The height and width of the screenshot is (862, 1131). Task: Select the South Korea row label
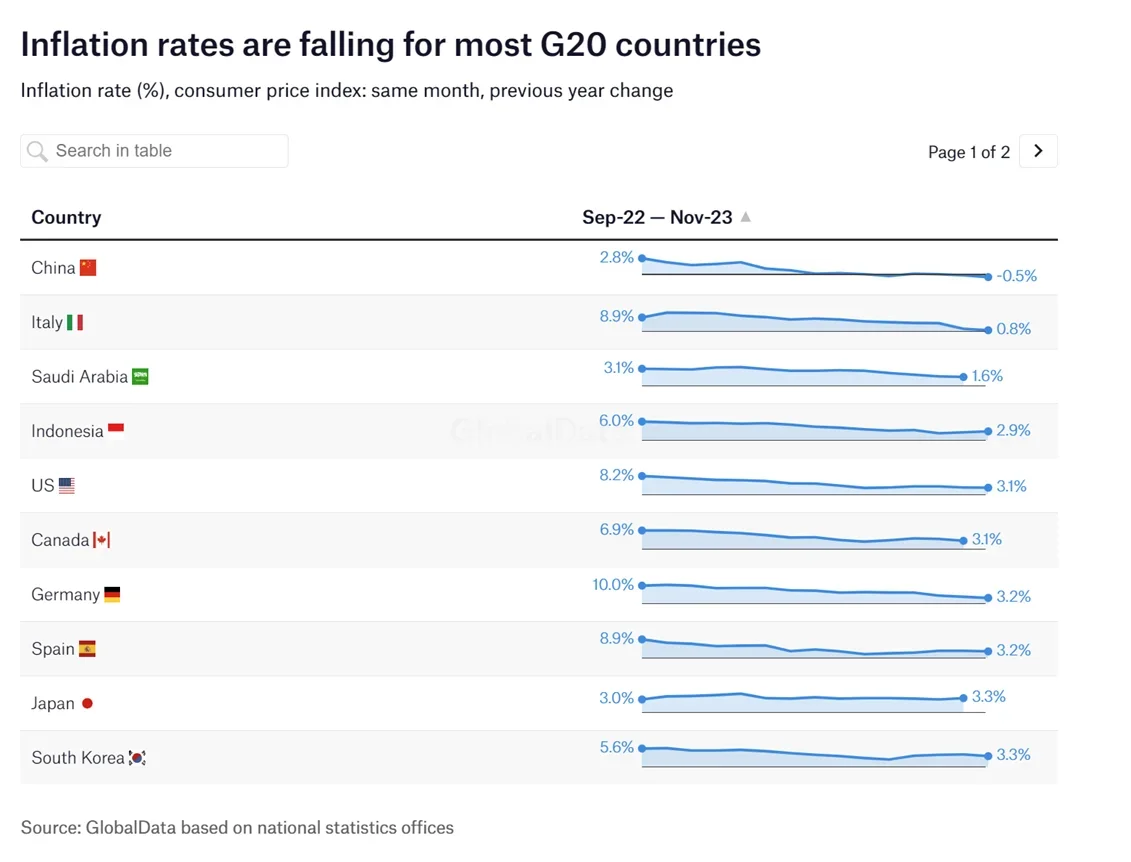coord(78,758)
